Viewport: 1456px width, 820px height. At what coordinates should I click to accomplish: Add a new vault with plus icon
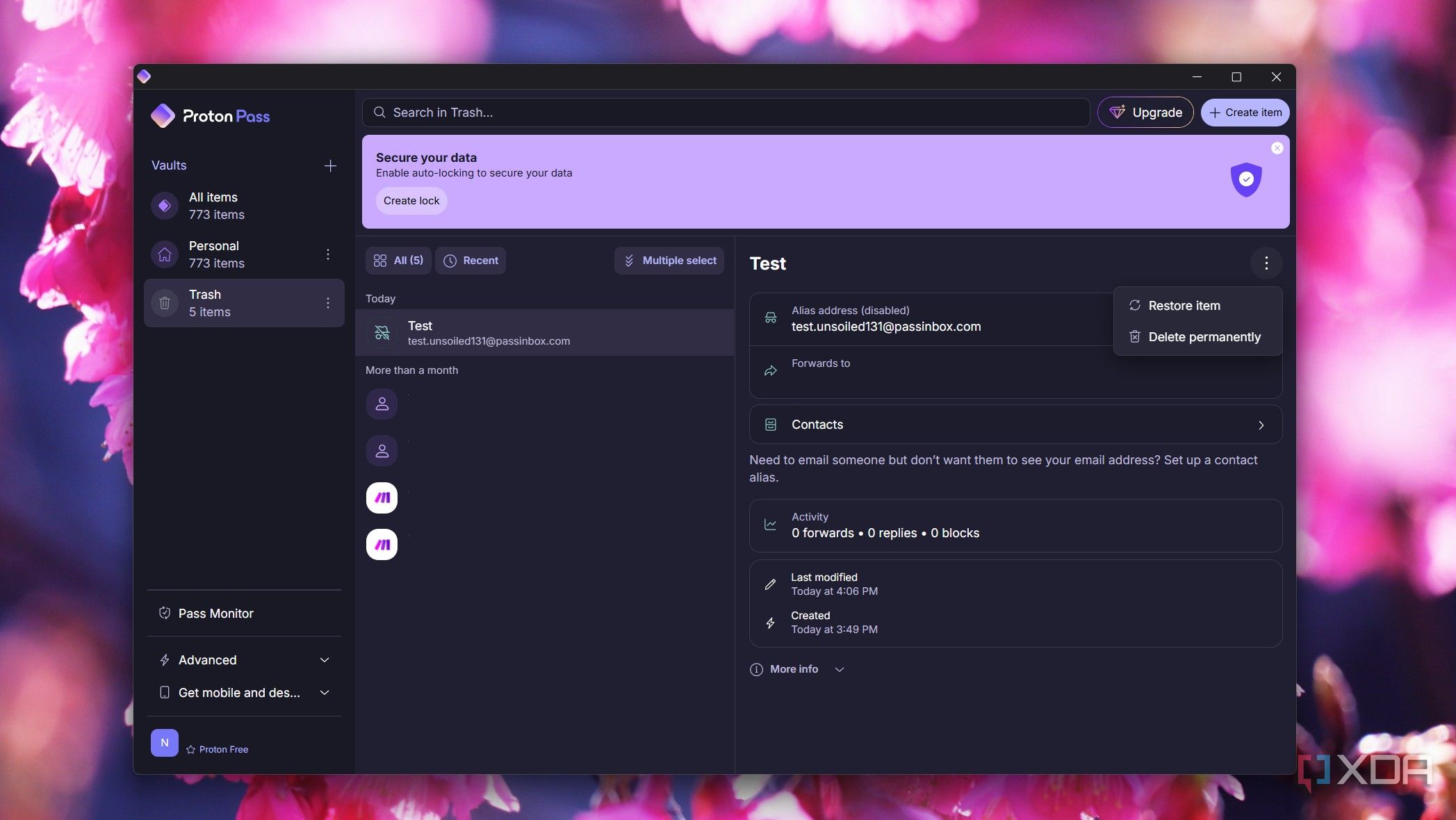click(330, 165)
